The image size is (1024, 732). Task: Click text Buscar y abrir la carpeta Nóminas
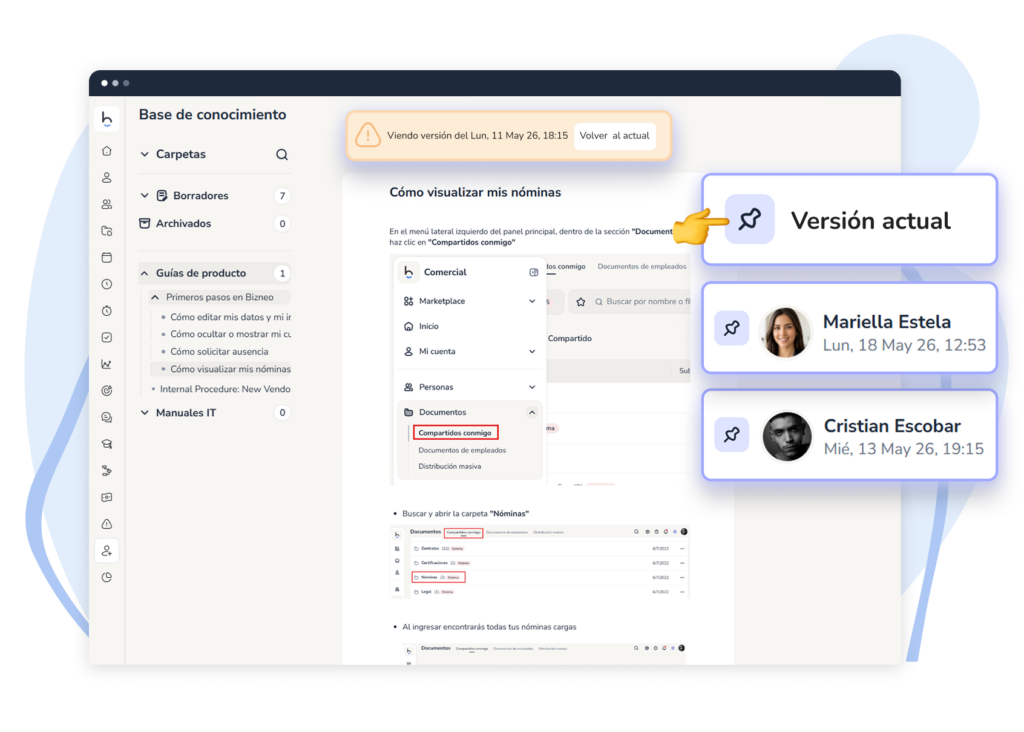point(466,514)
